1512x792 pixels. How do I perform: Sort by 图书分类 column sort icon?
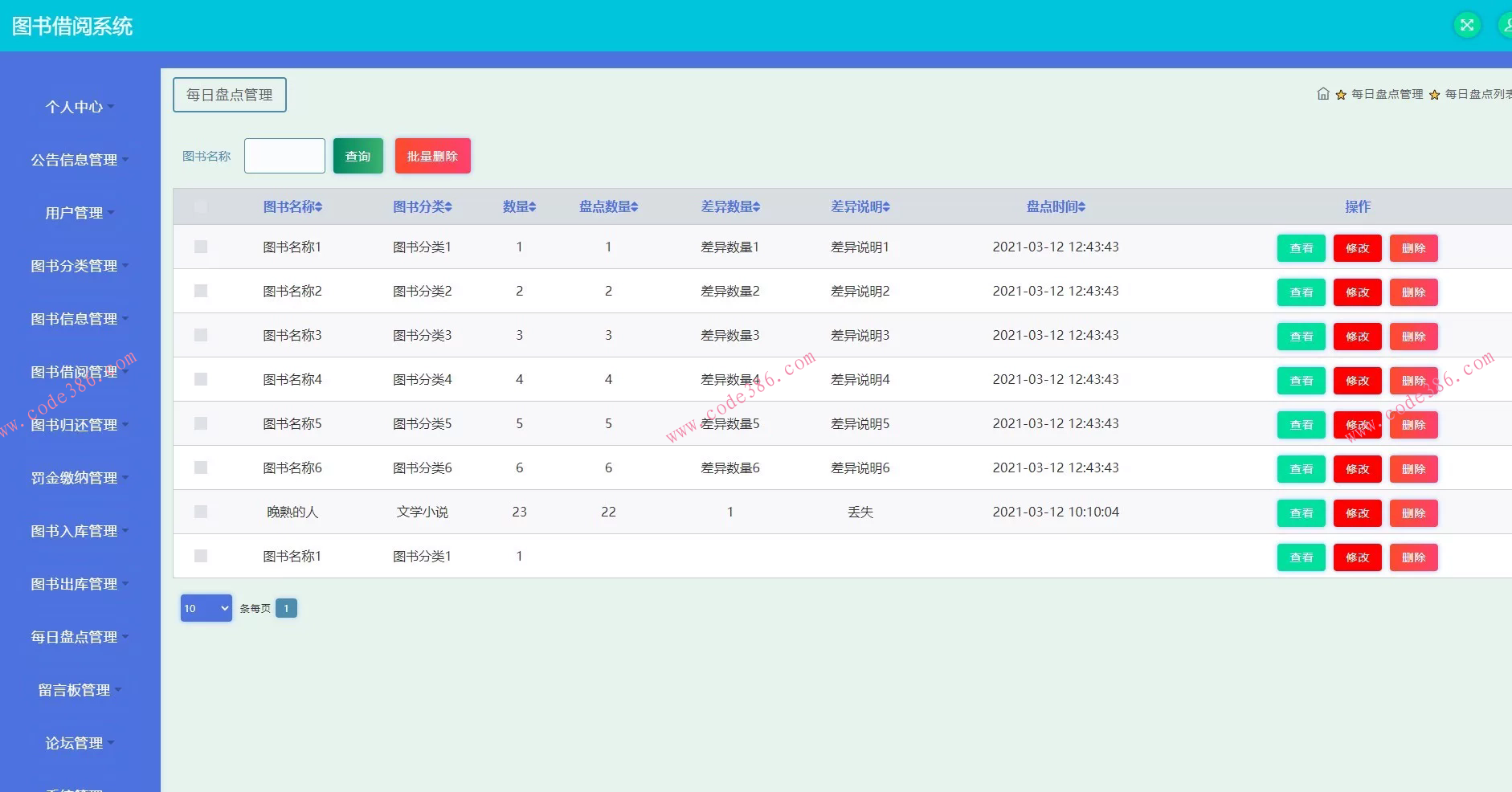coord(448,207)
